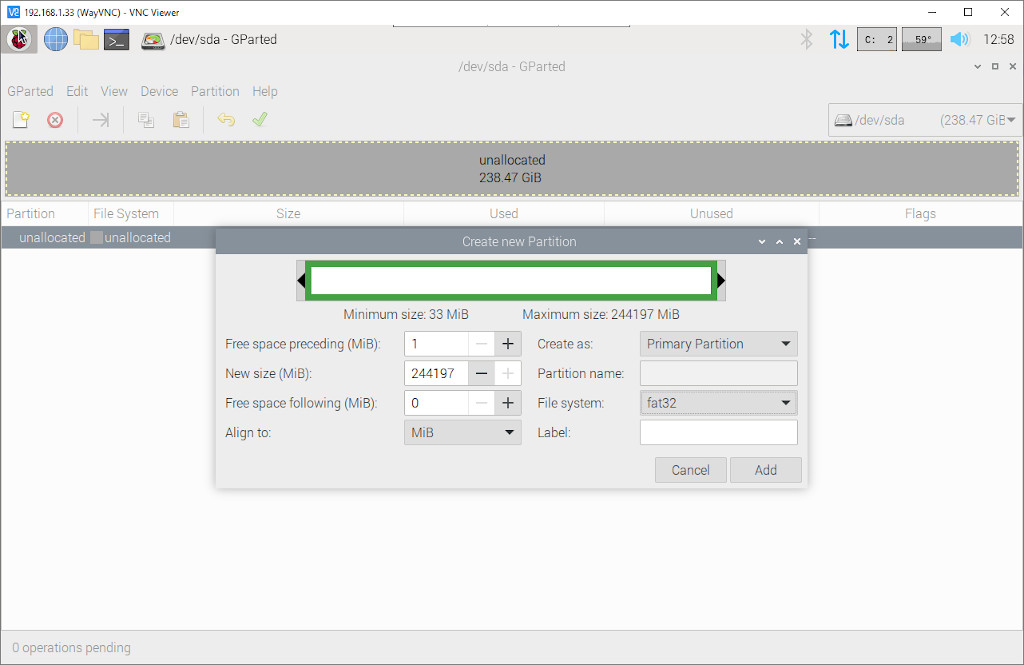
Task: Click the 0 operations pending status text
Action: (71, 648)
